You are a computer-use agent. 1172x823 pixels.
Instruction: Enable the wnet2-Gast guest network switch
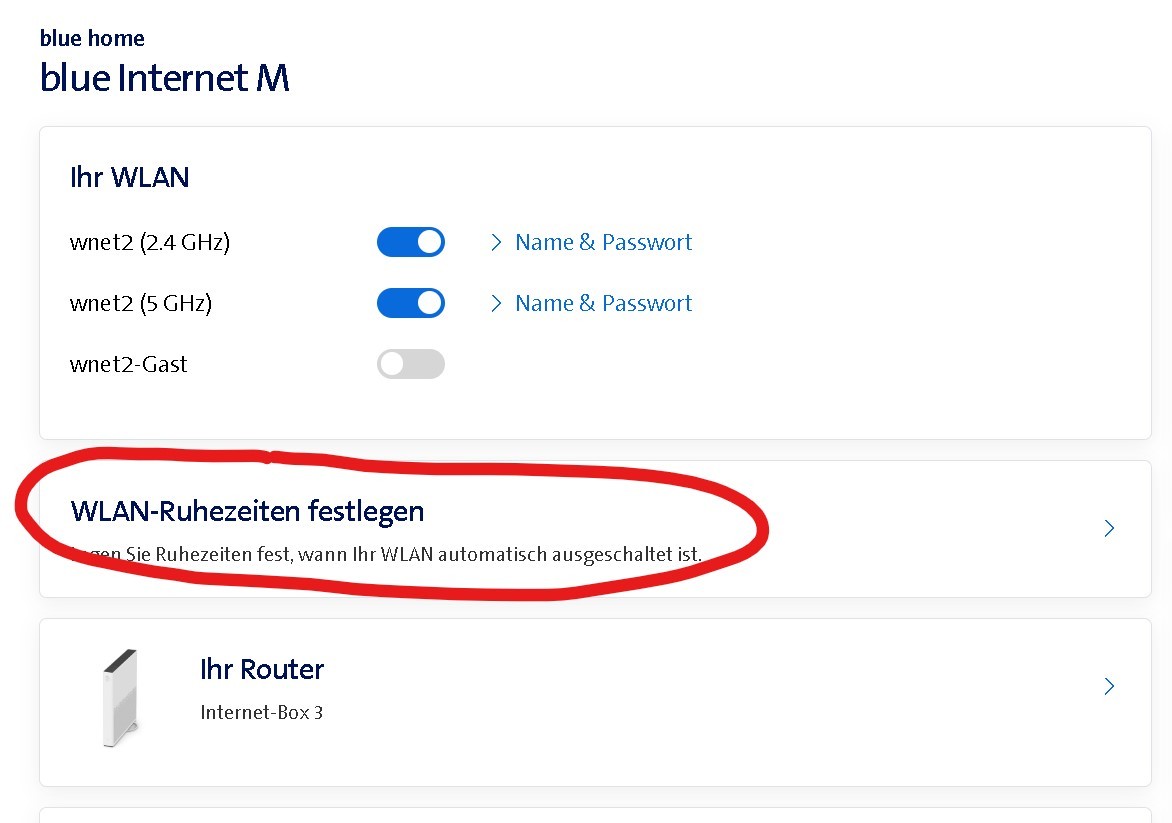pyautogui.click(x=410, y=364)
